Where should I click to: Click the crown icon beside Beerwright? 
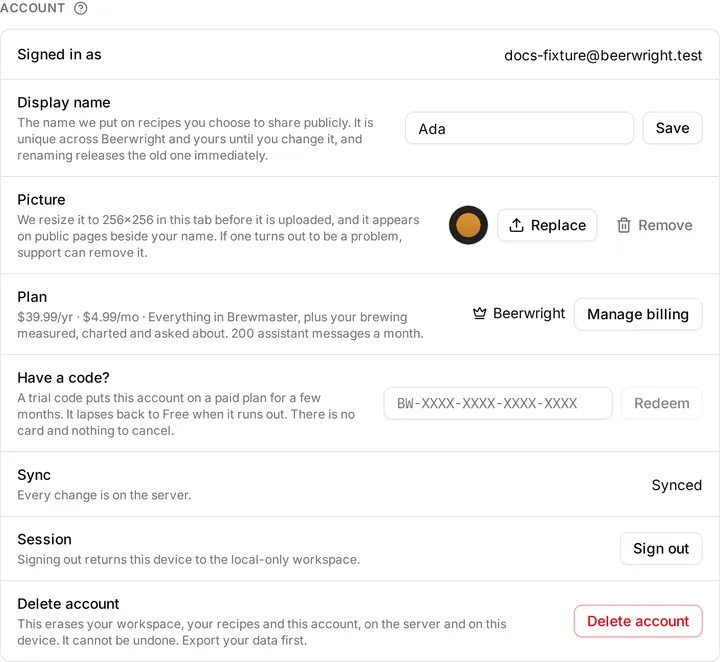(479, 313)
